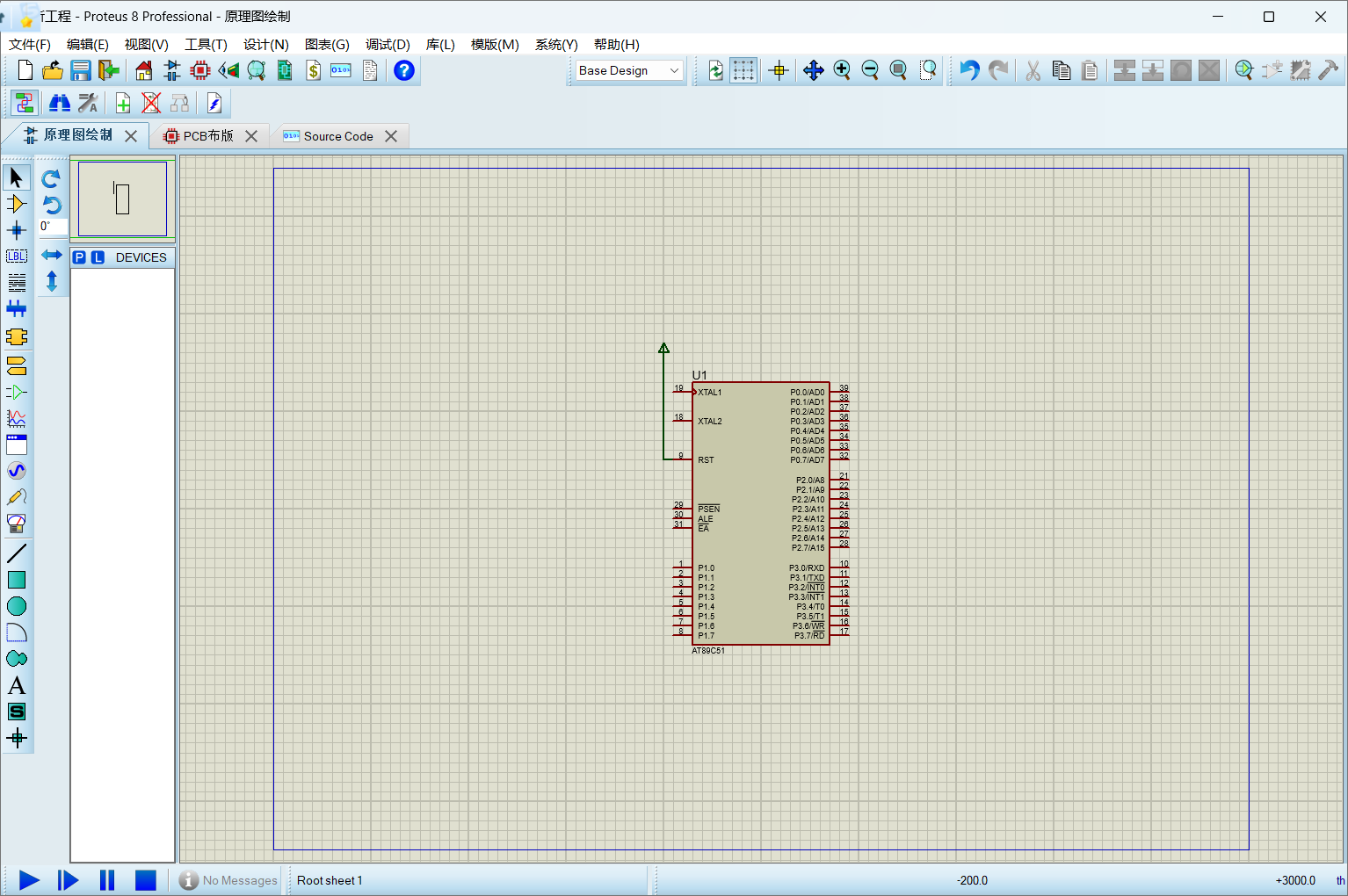Screen dimensions: 1348x896
Task: Switch to the PCB布版 tab
Action: tap(207, 136)
